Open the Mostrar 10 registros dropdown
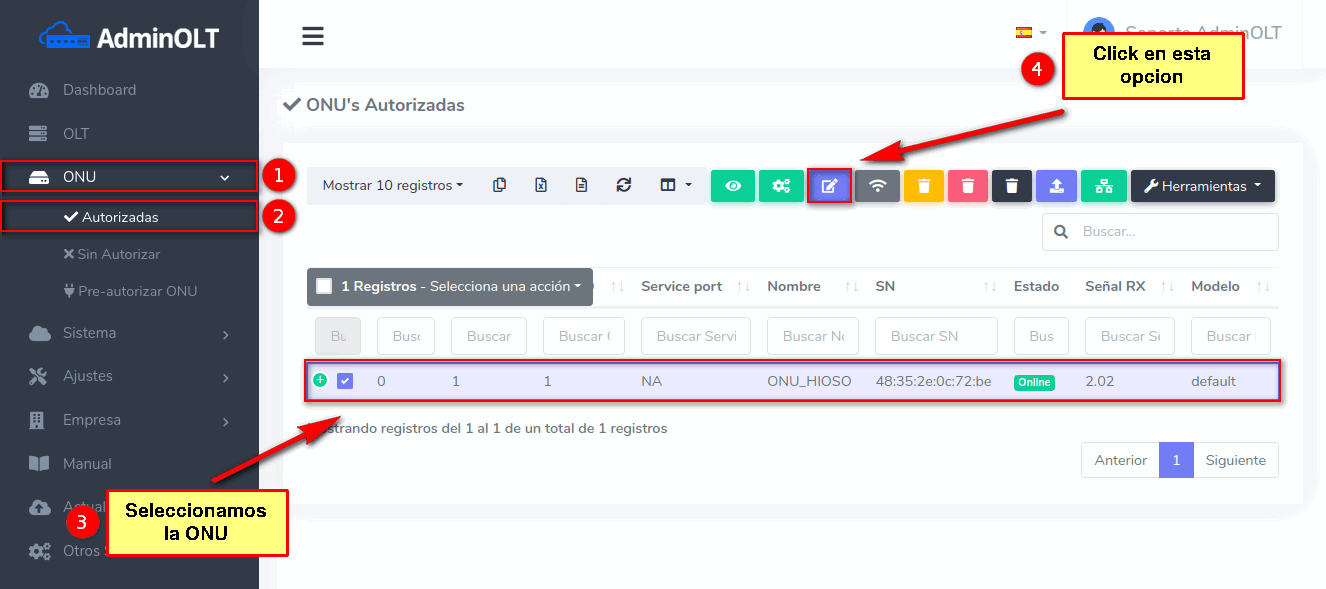 [392, 185]
